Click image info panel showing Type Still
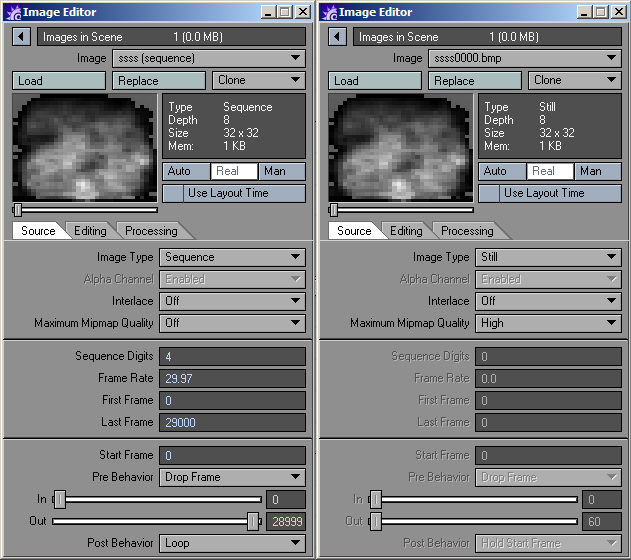 [550, 126]
